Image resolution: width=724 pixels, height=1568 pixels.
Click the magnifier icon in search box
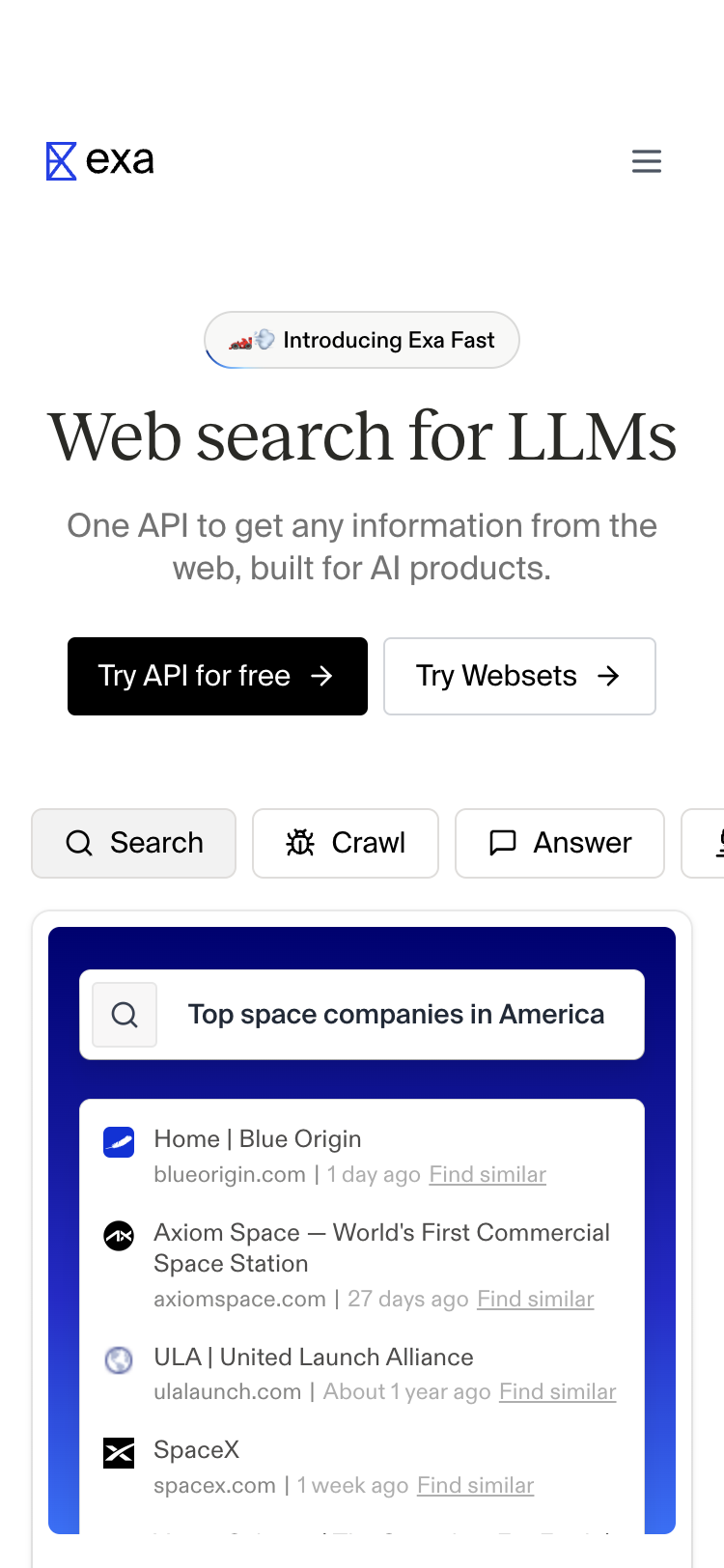(x=125, y=1015)
